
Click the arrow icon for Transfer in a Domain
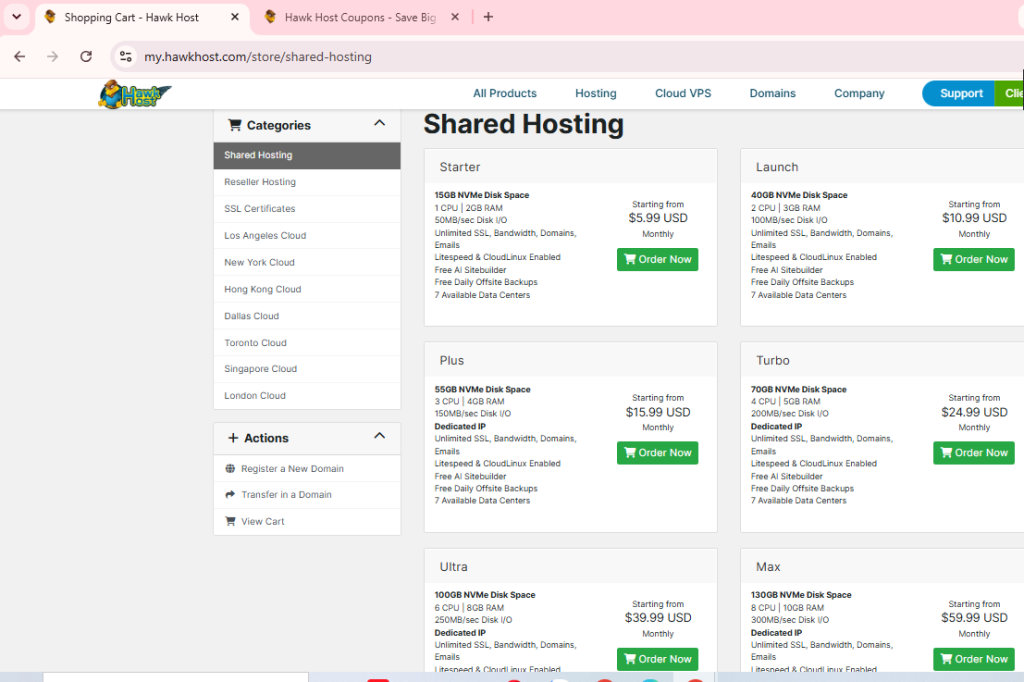[230, 495]
